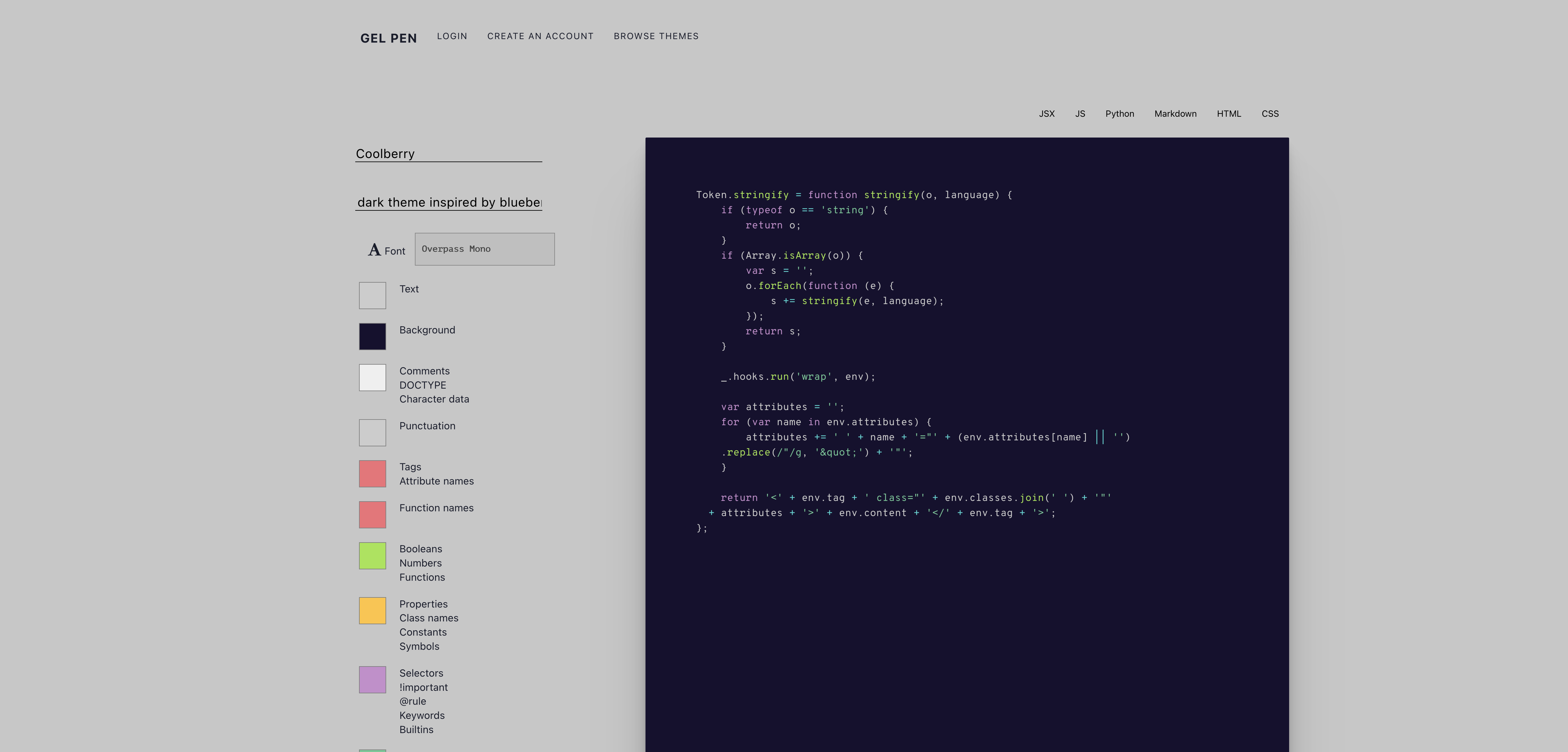Open the Booleans Numbers green swatch

point(373,555)
